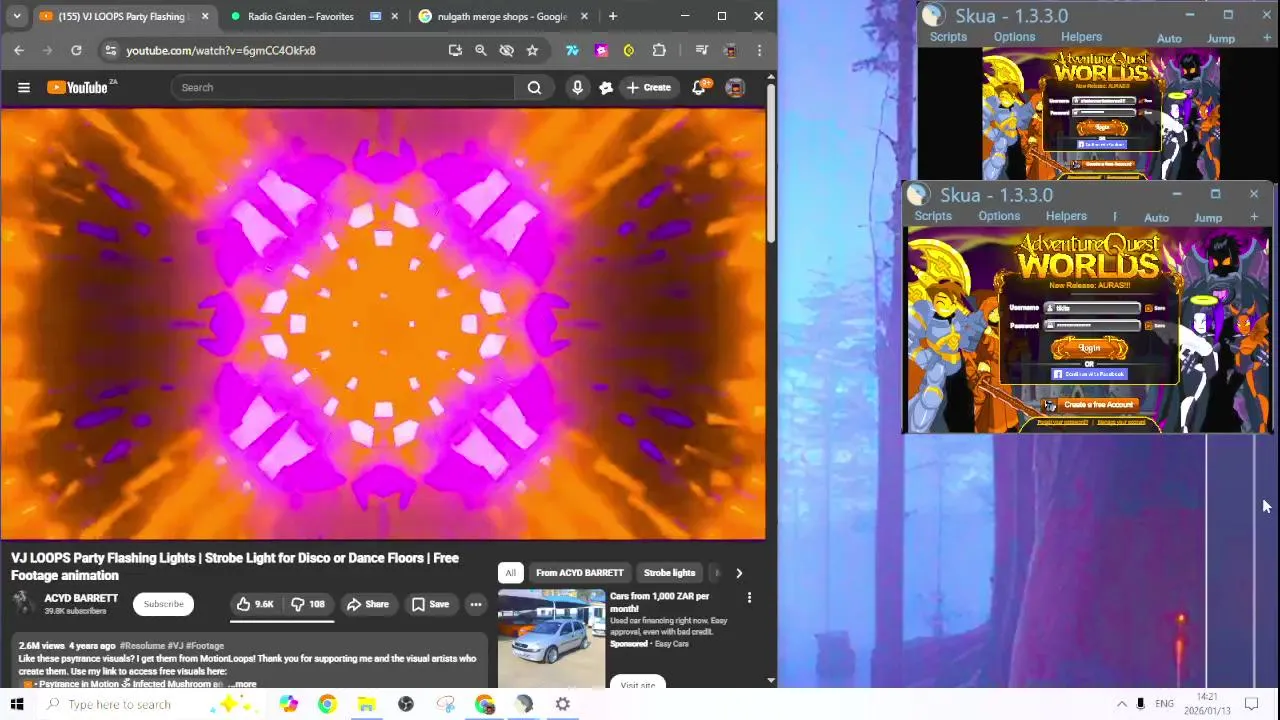Viewport: 1280px width, 720px height.
Task: Dislike the video (108)
Action: (x=308, y=604)
